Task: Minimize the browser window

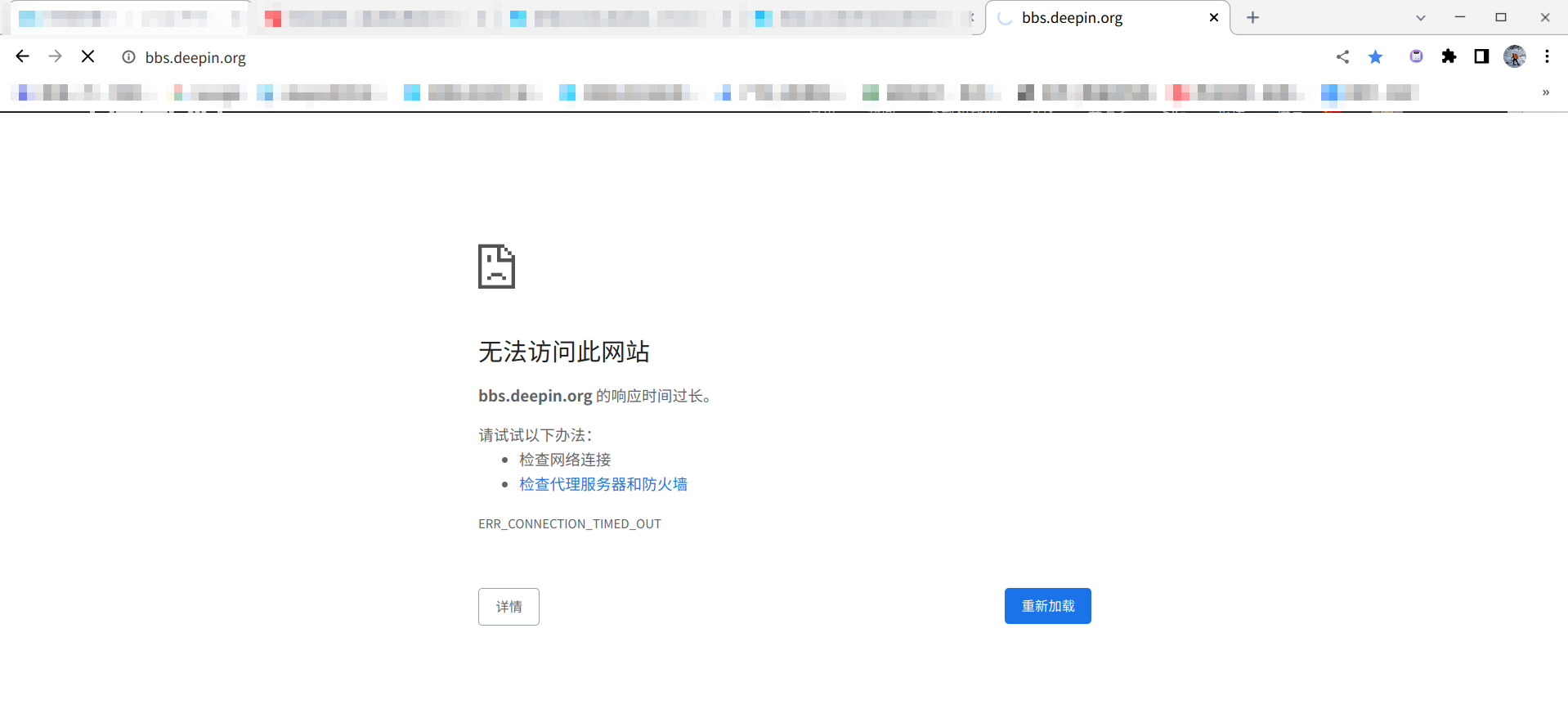Action: 1460,17
